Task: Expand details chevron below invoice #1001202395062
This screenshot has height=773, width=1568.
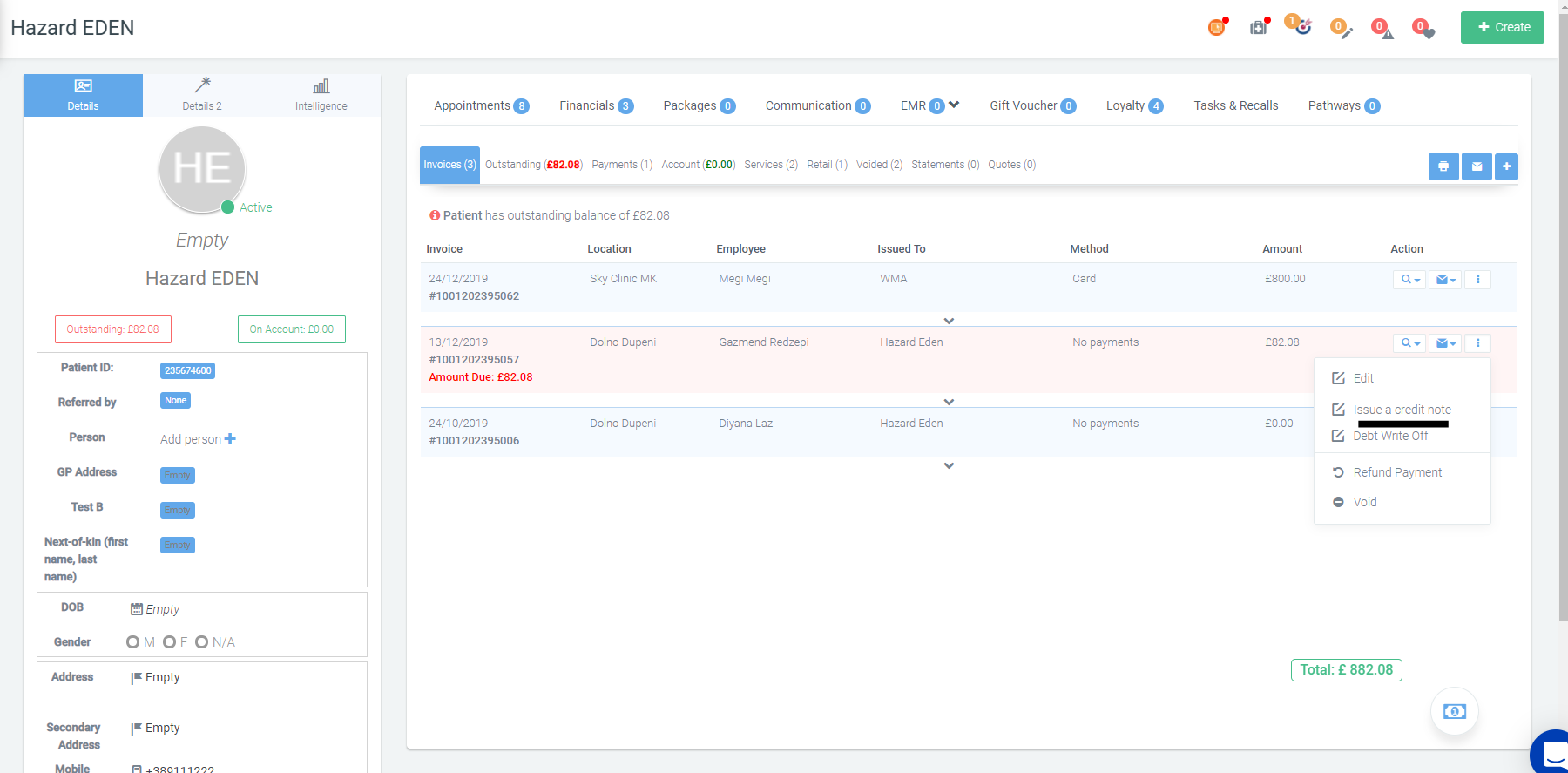Action: [x=949, y=321]
